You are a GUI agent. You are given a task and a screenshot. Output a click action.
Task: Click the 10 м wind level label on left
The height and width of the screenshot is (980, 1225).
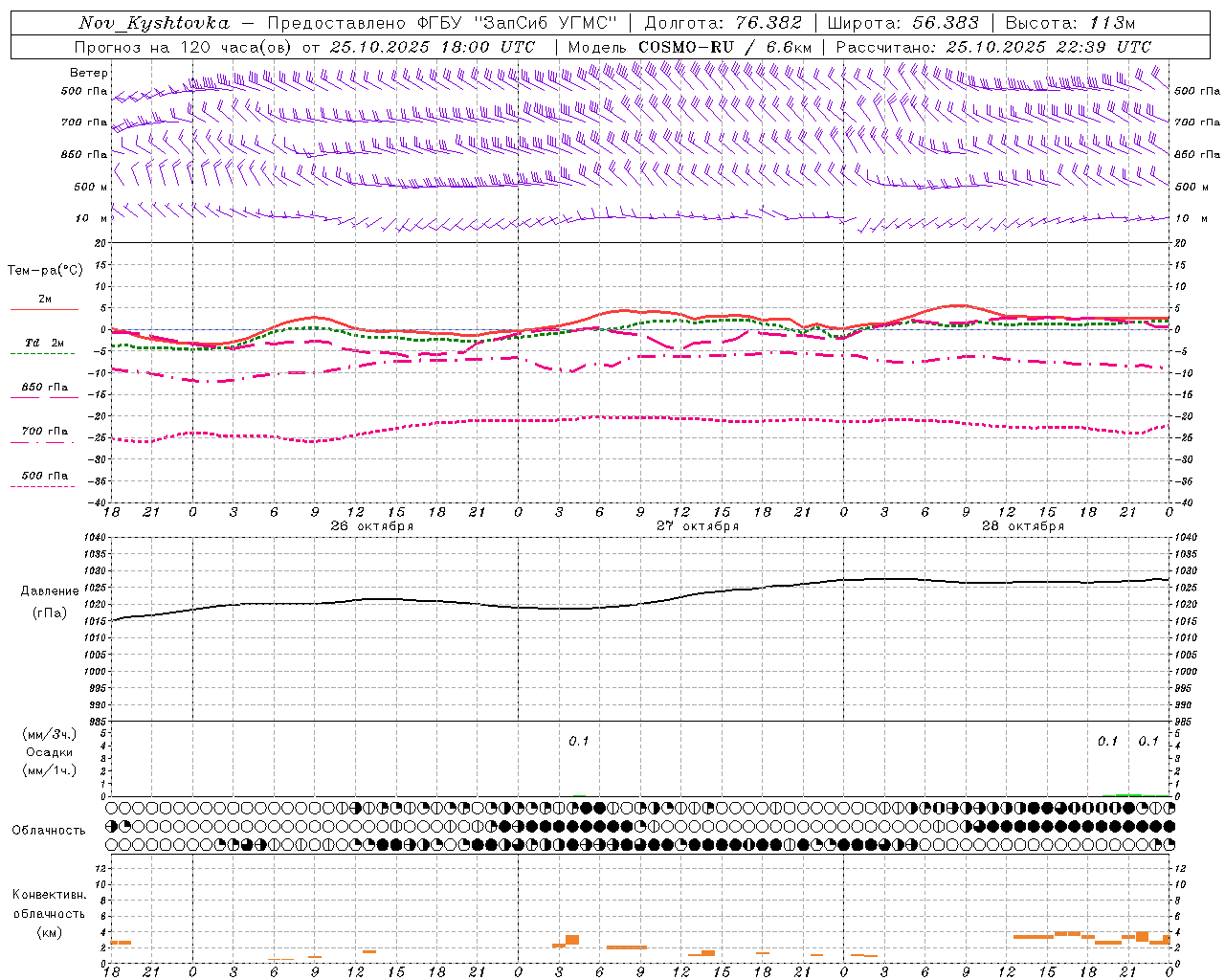tap(90, 218)
